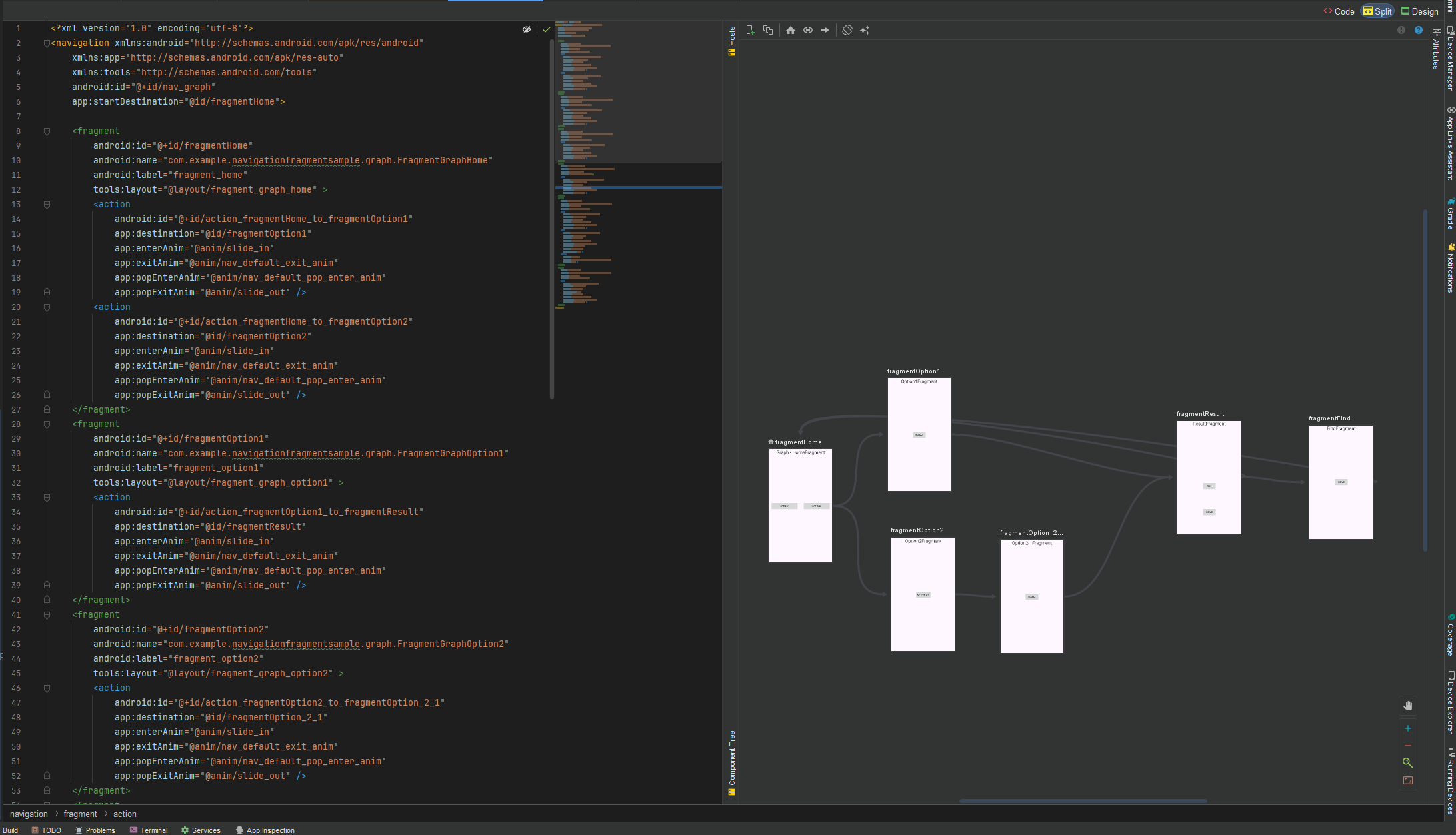Collapse the navigation tag fold

click(47, 43)
